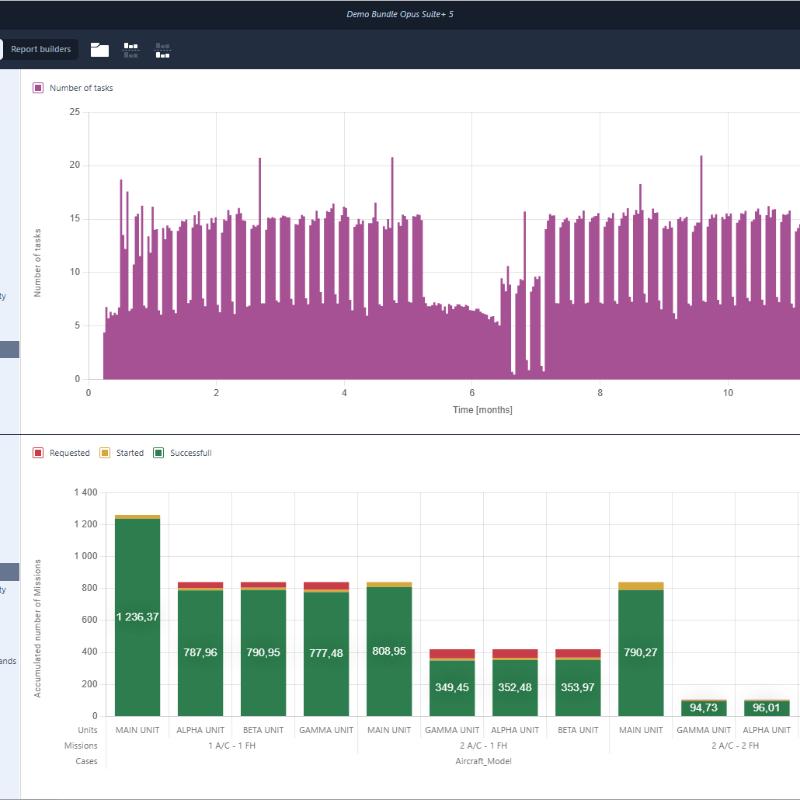Select the highlighted sidebar item beside missions chart
The image size is (800, 800).
coord(9,572)
